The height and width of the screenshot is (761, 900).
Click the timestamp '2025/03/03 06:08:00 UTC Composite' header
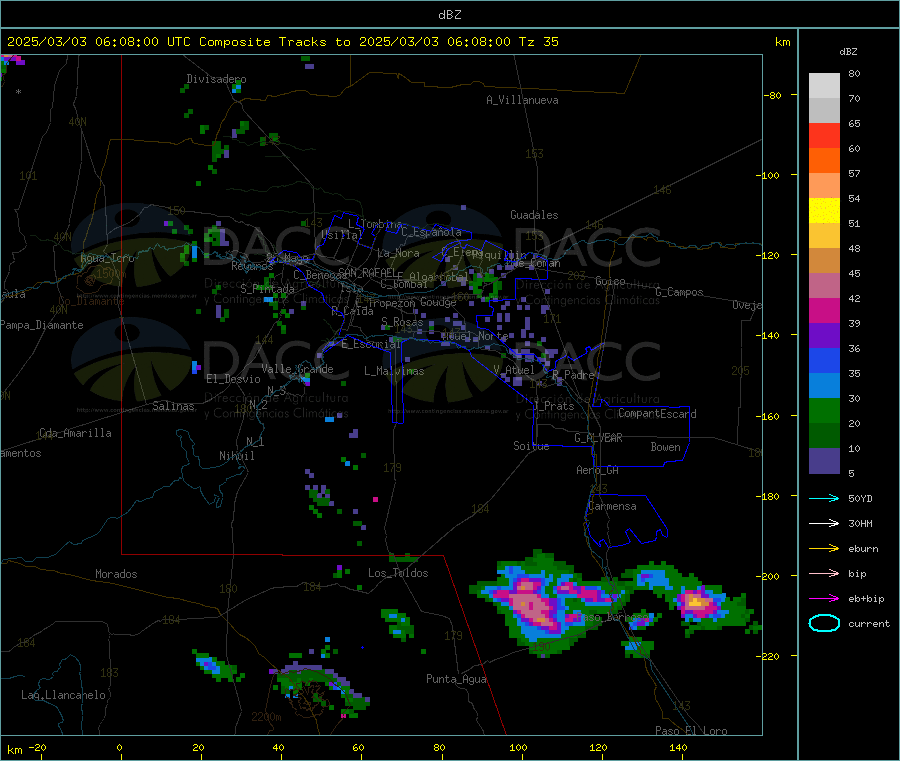138,42
